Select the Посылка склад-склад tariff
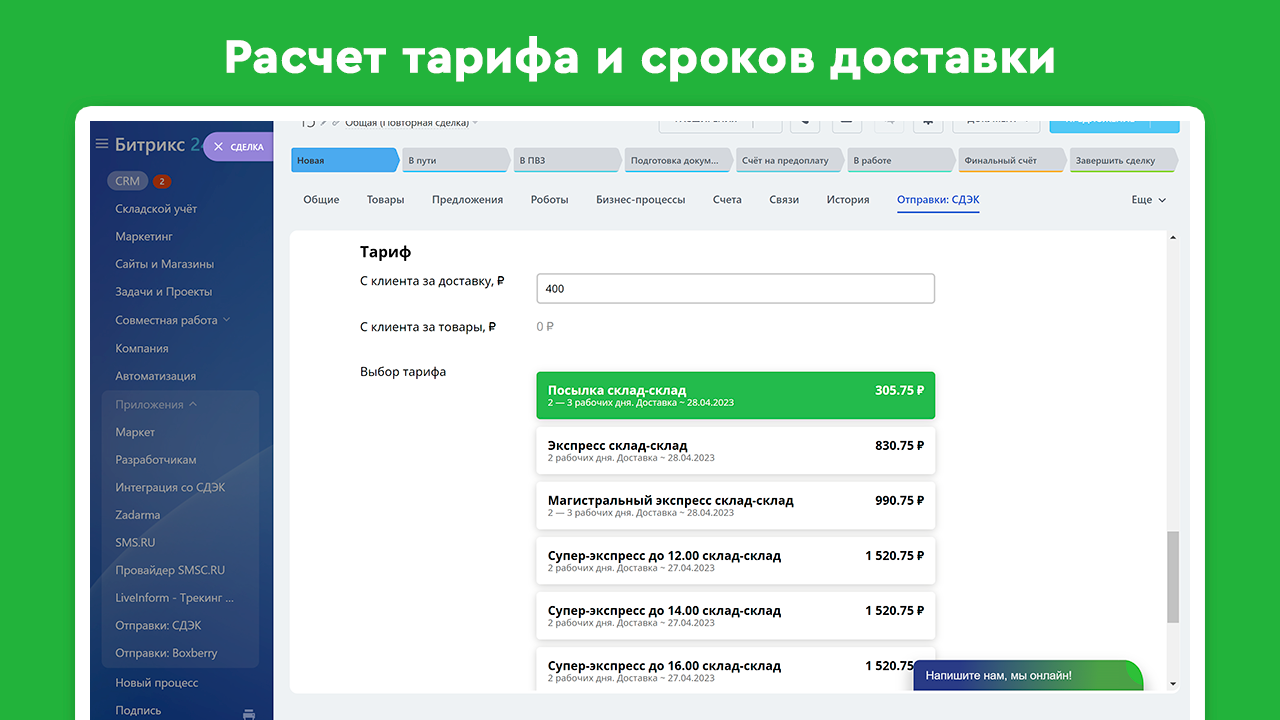This screenshot has height=720, width=1280. (x=735, y=395)
